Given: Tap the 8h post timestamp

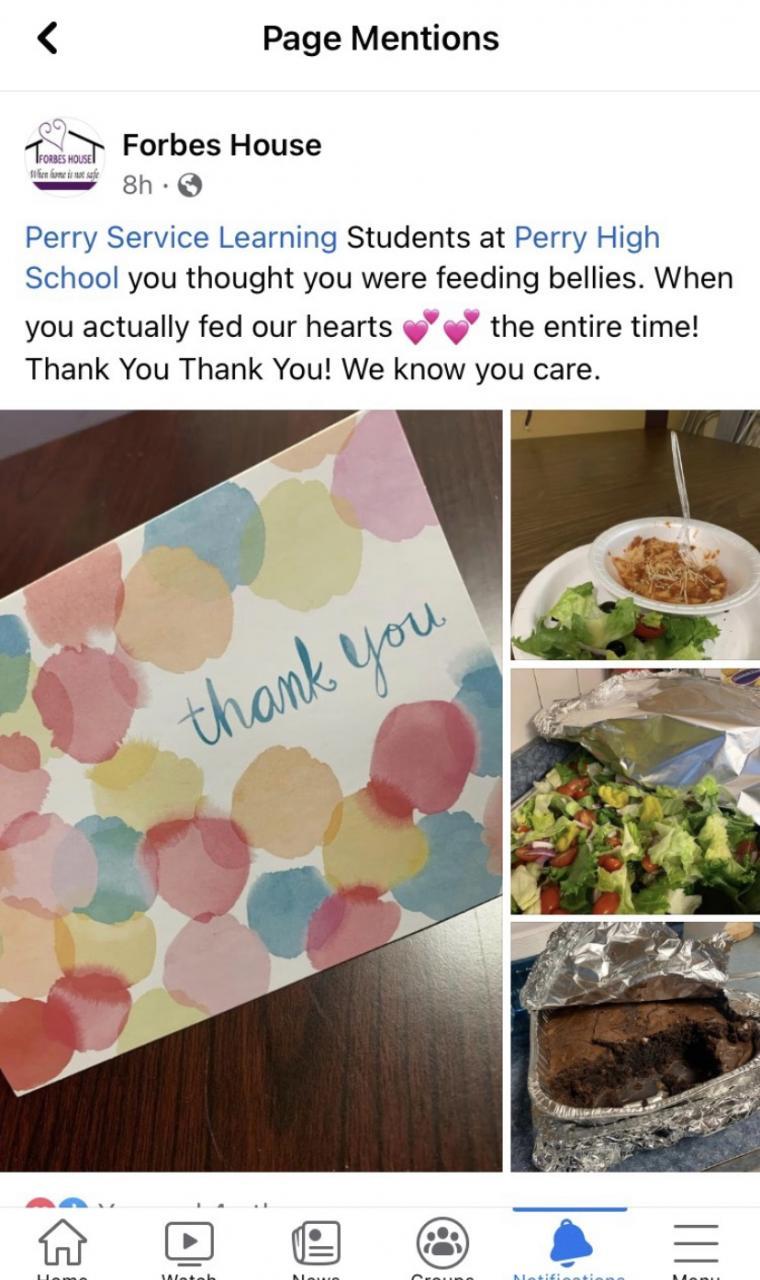Looking at the screenshot, I should [138, 186].
